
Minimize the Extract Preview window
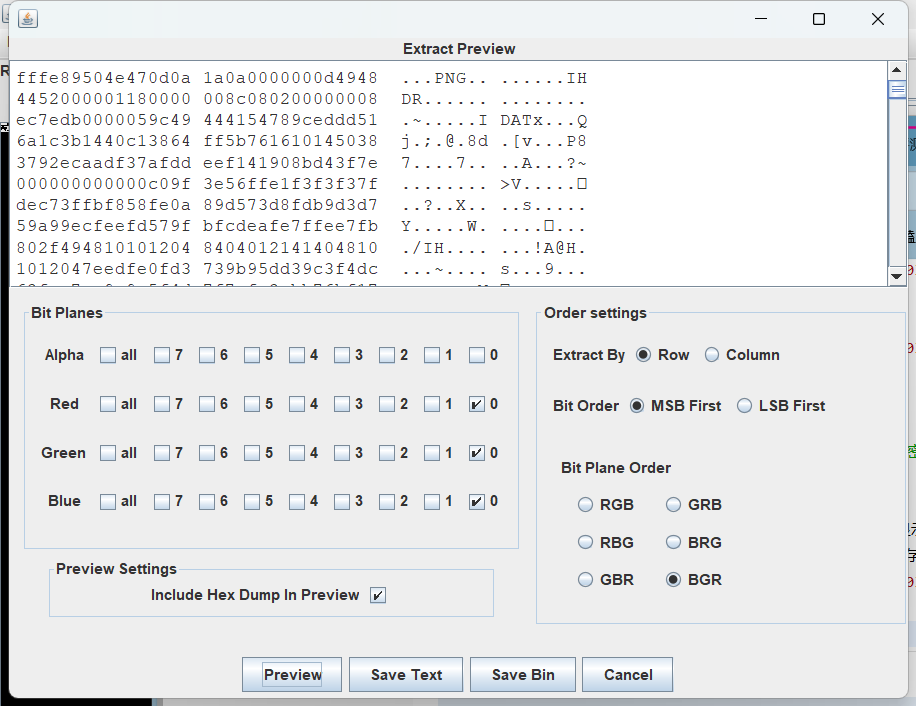tap(761, 19)
